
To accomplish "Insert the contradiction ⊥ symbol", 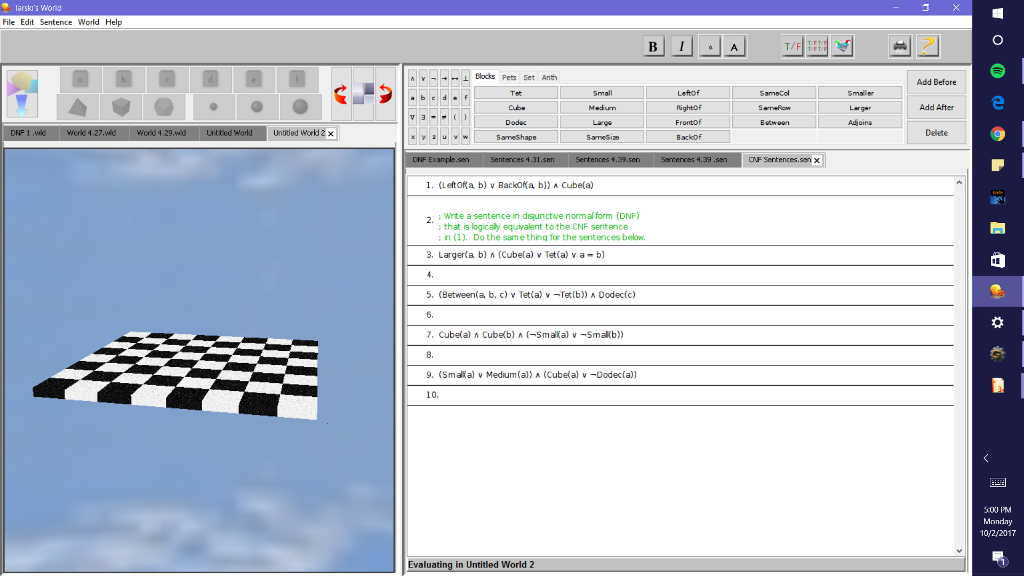I will [466, 78].
